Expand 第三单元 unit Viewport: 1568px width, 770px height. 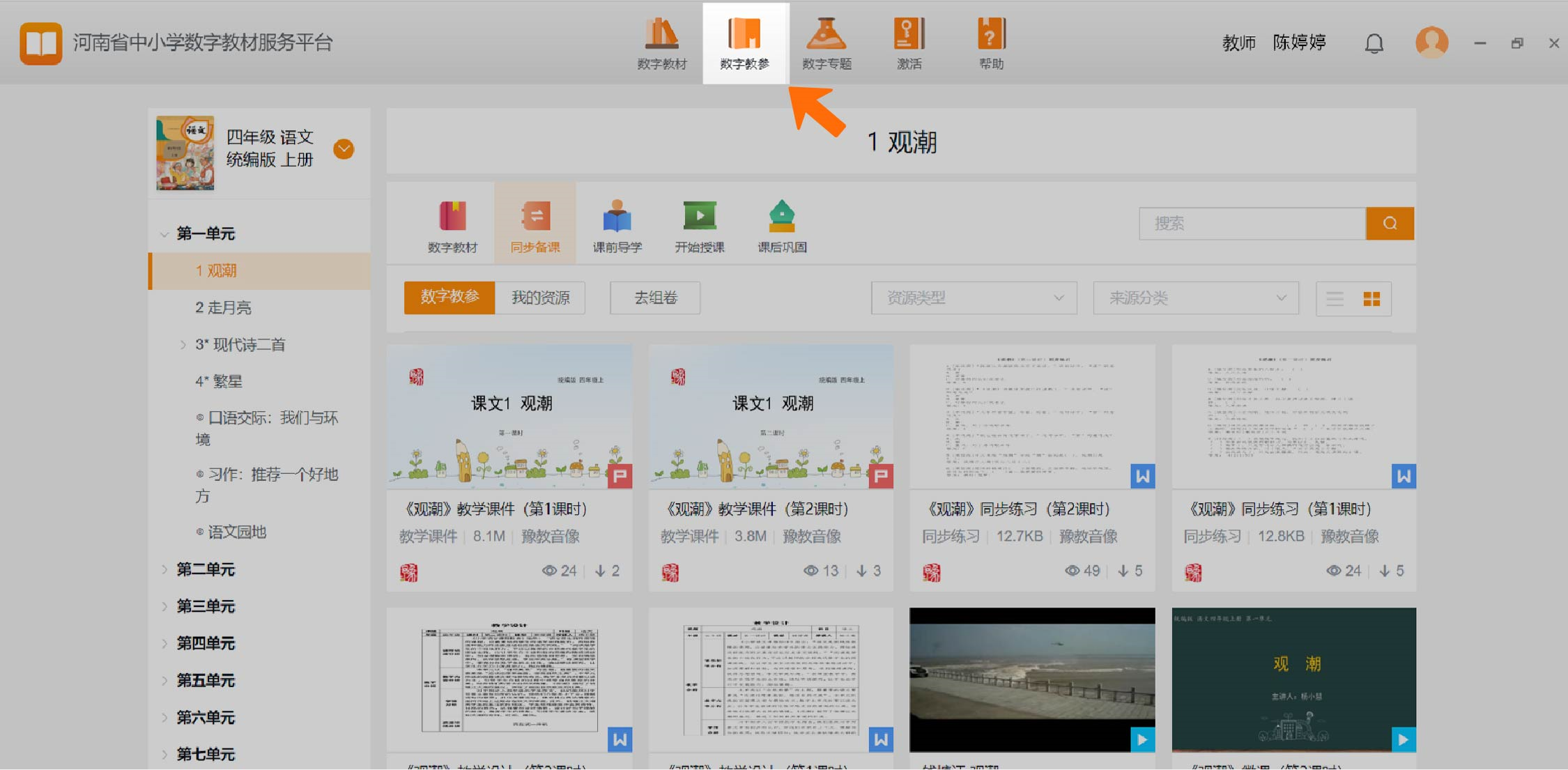pyautogui.click(x=164, y=606)
